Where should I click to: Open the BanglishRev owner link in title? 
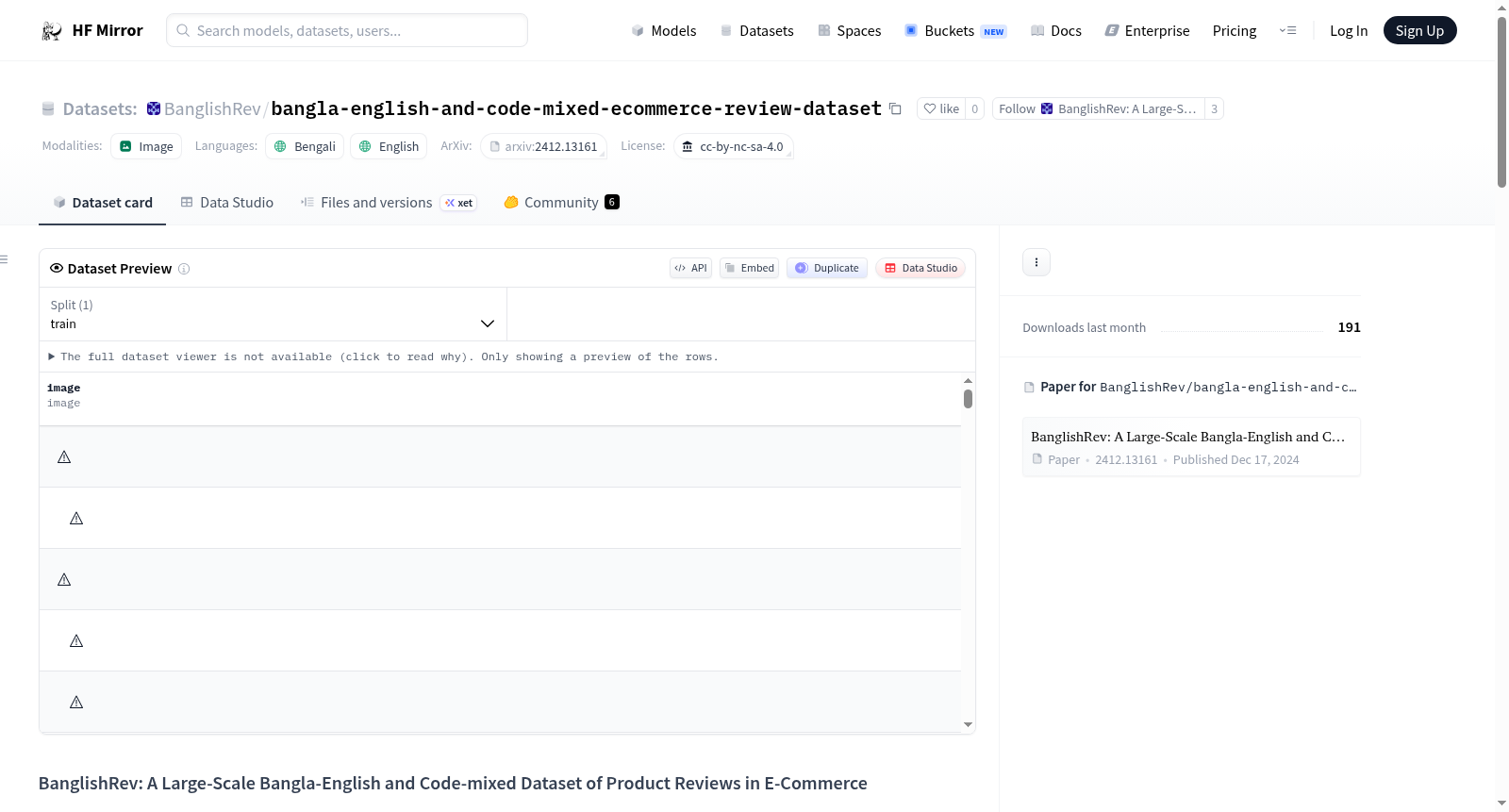coord(212,109)
